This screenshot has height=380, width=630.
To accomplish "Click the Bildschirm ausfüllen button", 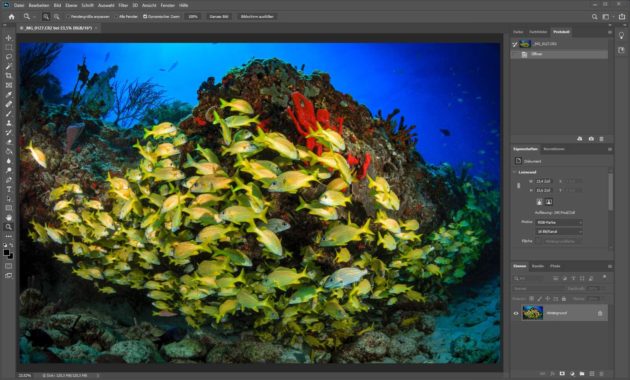I will pyautogui.click(x=257, y=17).
